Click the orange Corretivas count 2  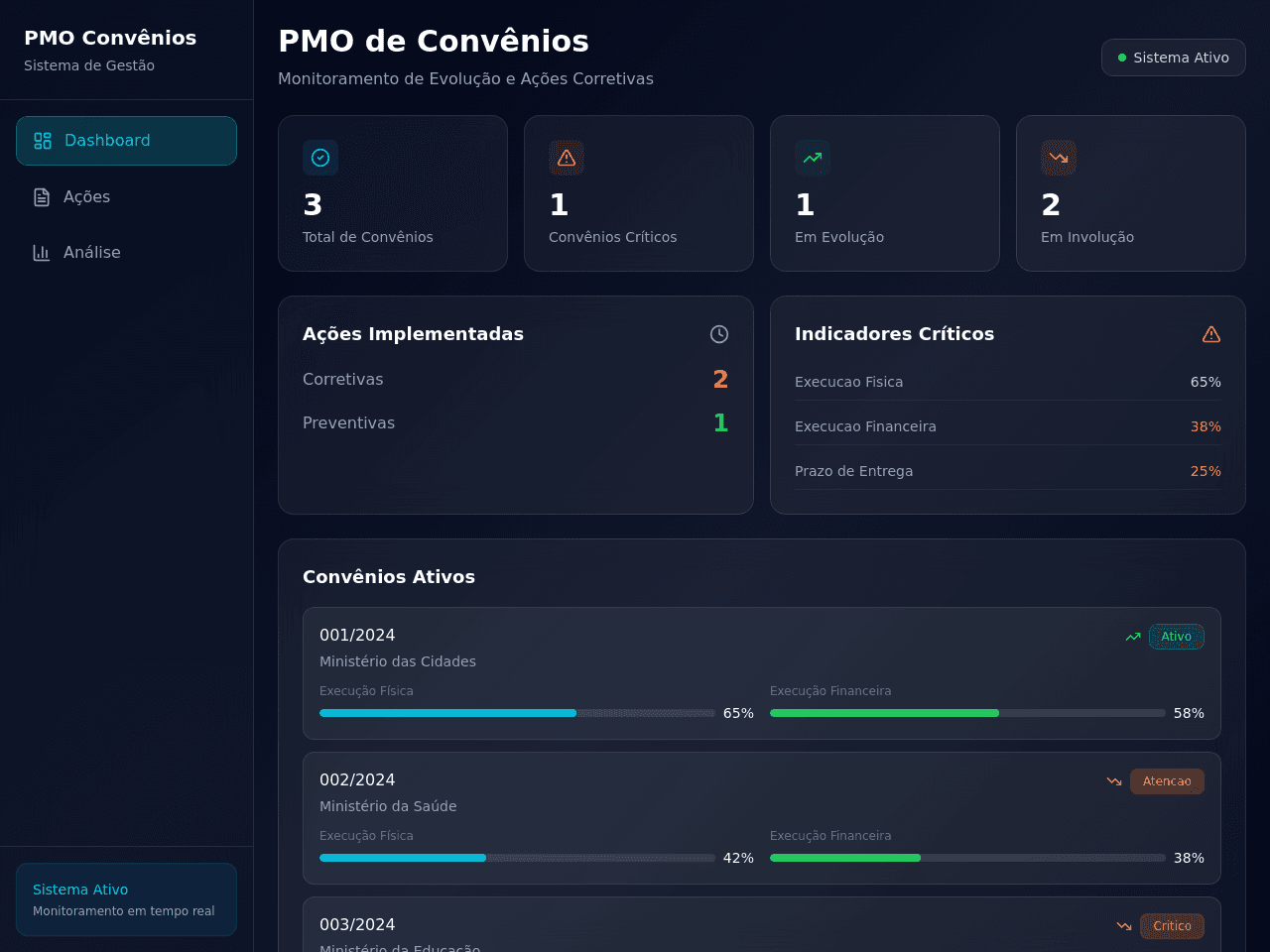721,379
